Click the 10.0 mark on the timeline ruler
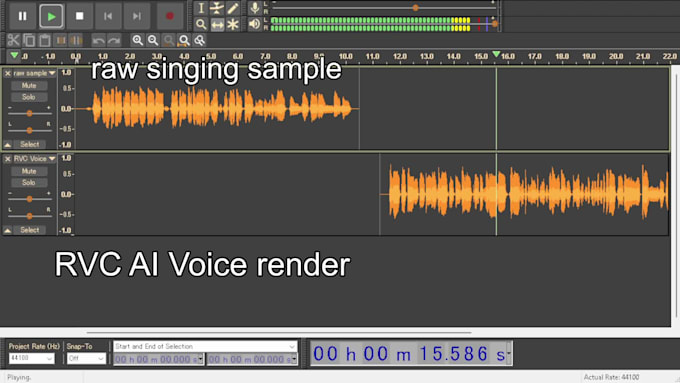This screenshot has height=383, width=680. [x=346, y=56]
